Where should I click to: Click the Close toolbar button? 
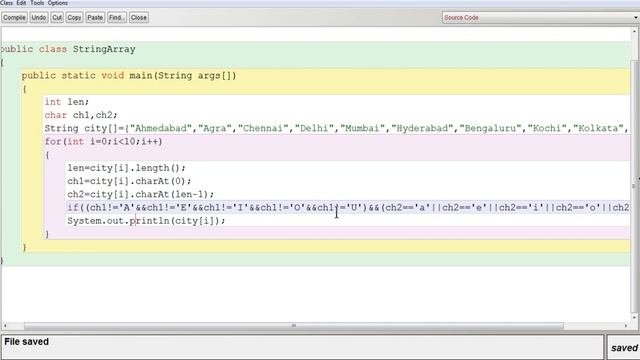pos(139,18)
